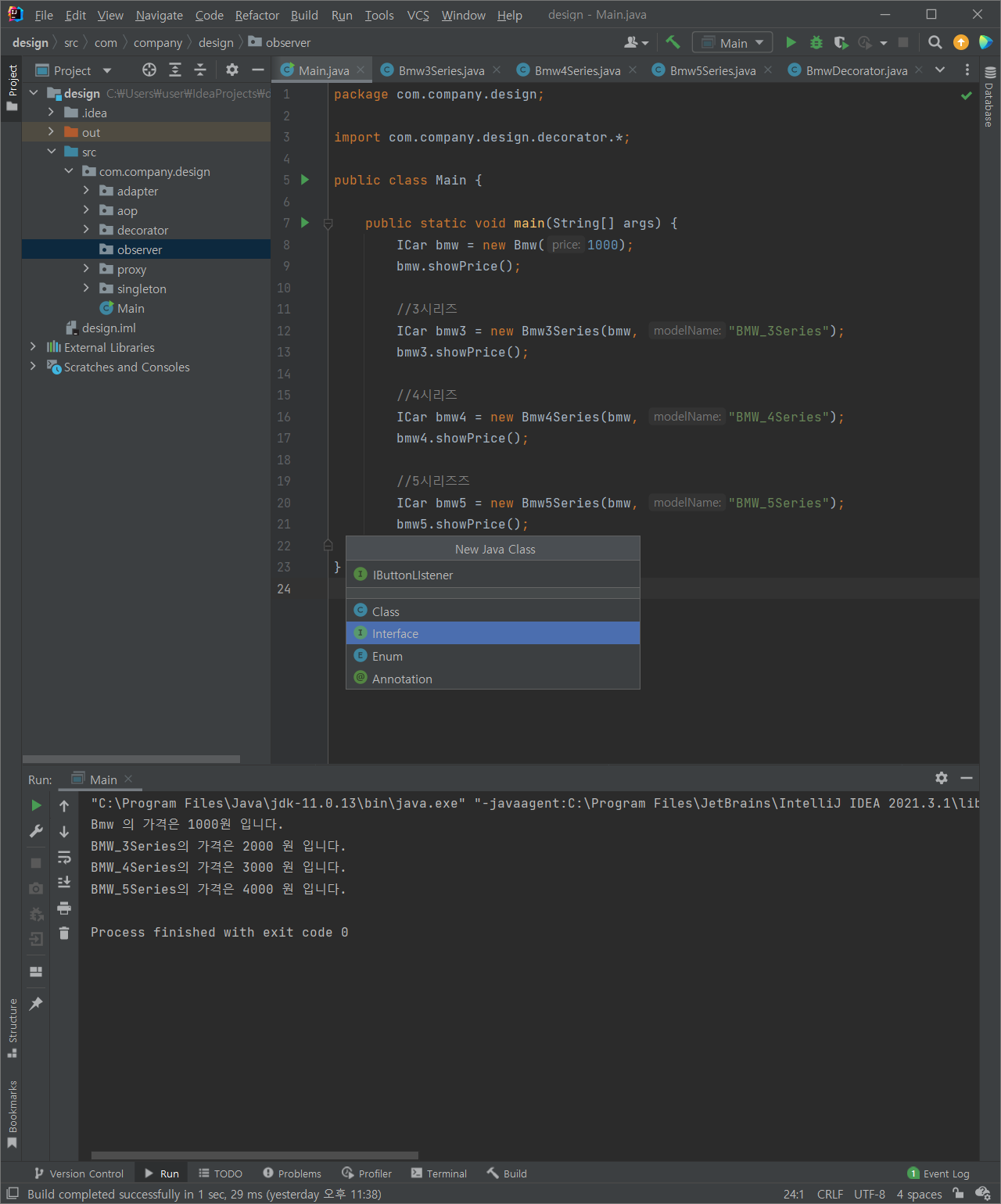Expand all in Project panel
This screenshot has width=1001, height=1204.
(175, 70)
